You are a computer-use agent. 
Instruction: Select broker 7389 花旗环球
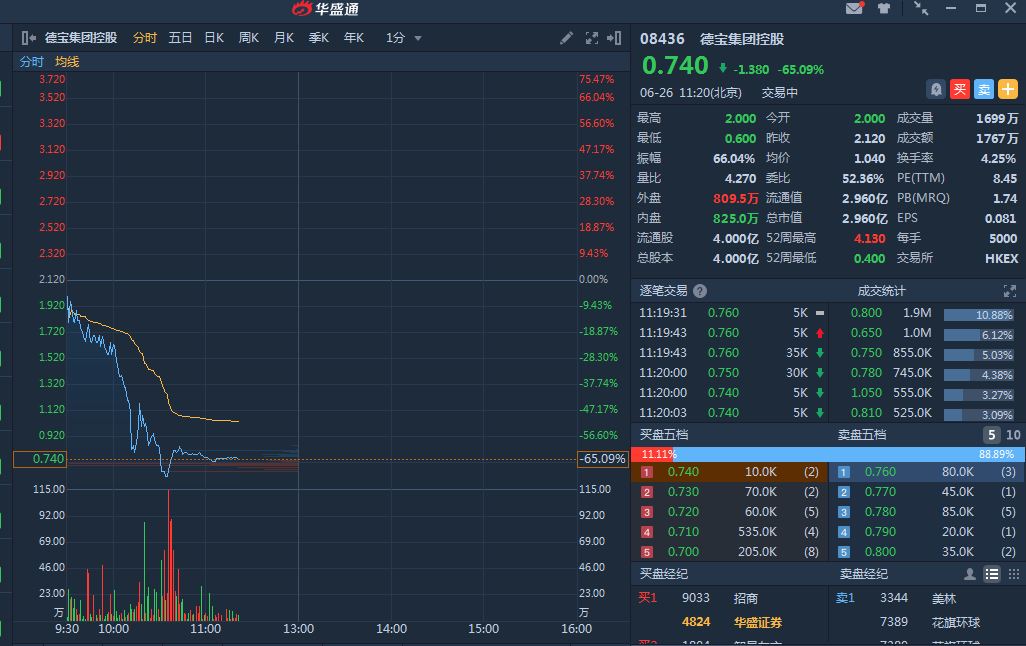(x=930, y=622)
